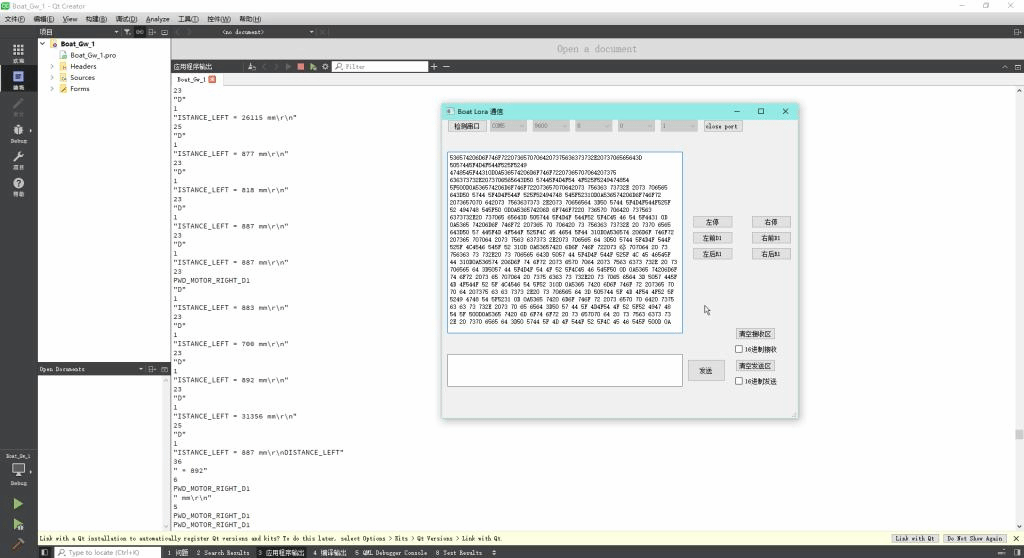Expand the Sources folder

point(52,77)
